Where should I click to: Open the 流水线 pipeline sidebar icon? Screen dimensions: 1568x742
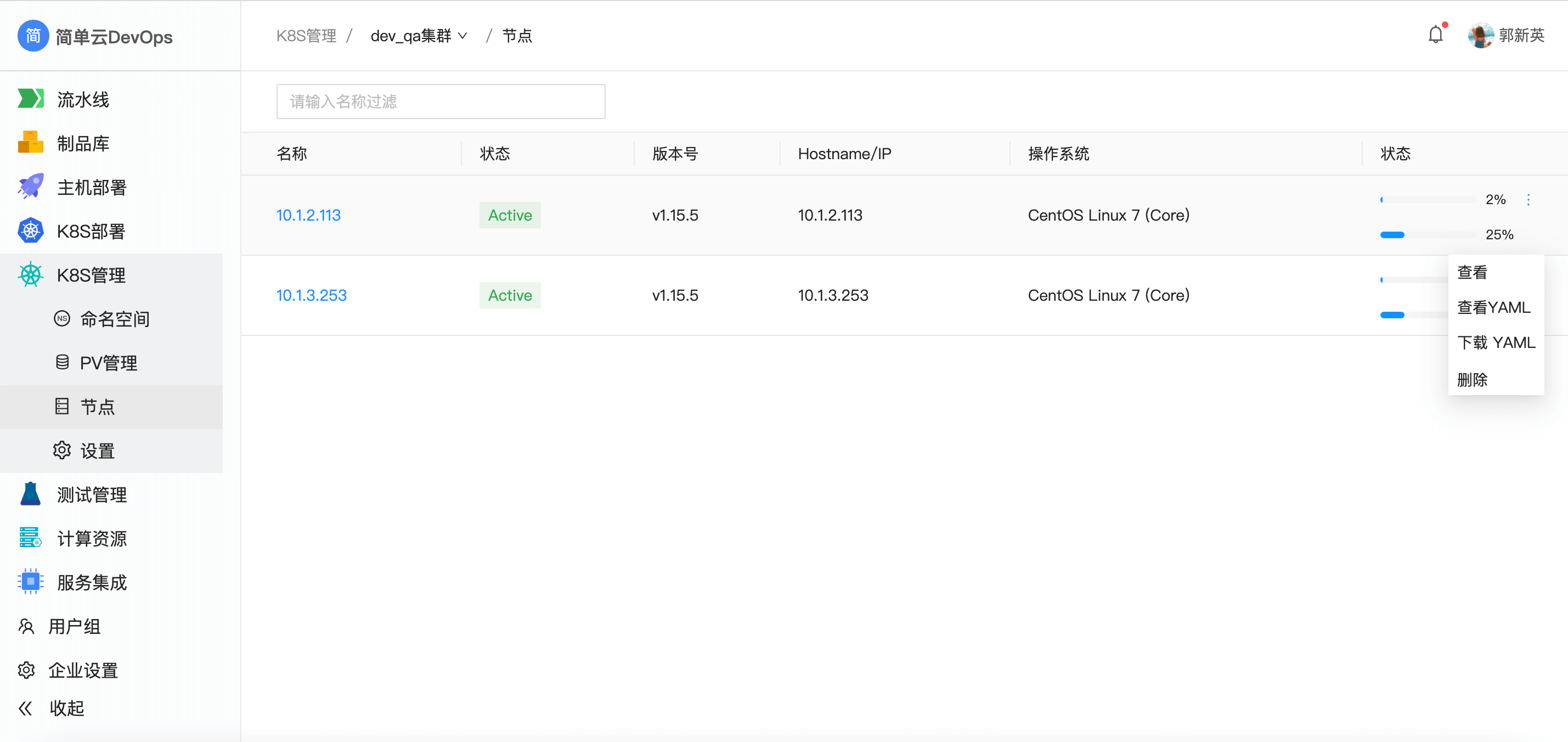tap(30, 99)
